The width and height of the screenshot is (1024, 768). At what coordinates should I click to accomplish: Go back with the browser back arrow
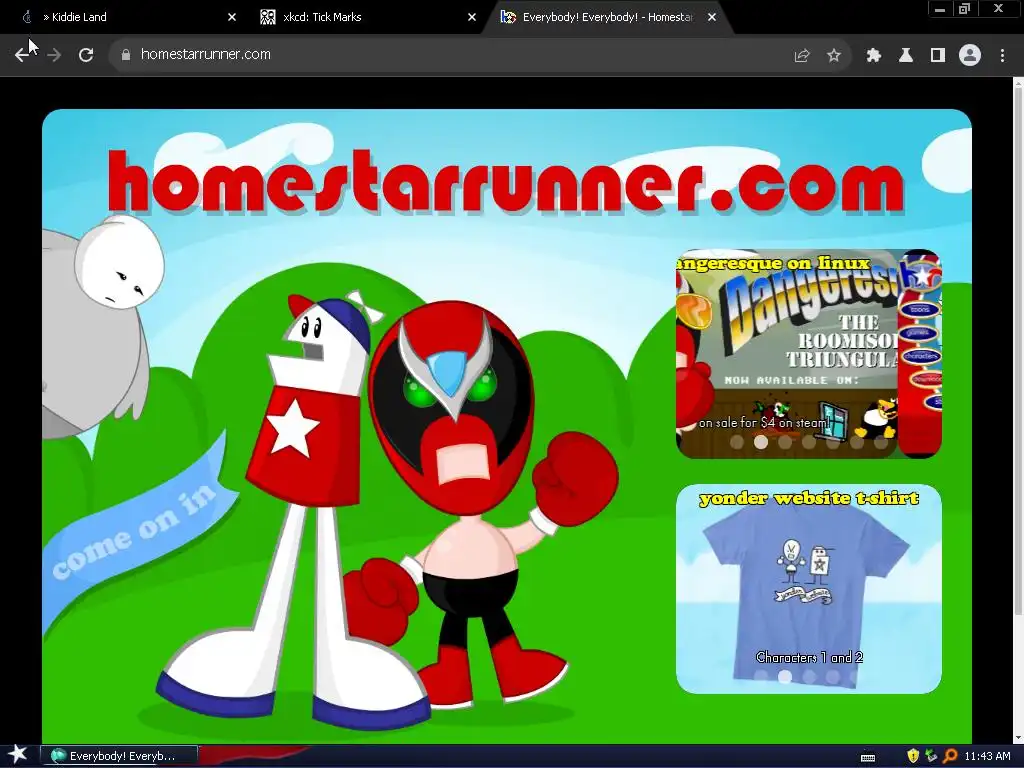coord(22,55)
